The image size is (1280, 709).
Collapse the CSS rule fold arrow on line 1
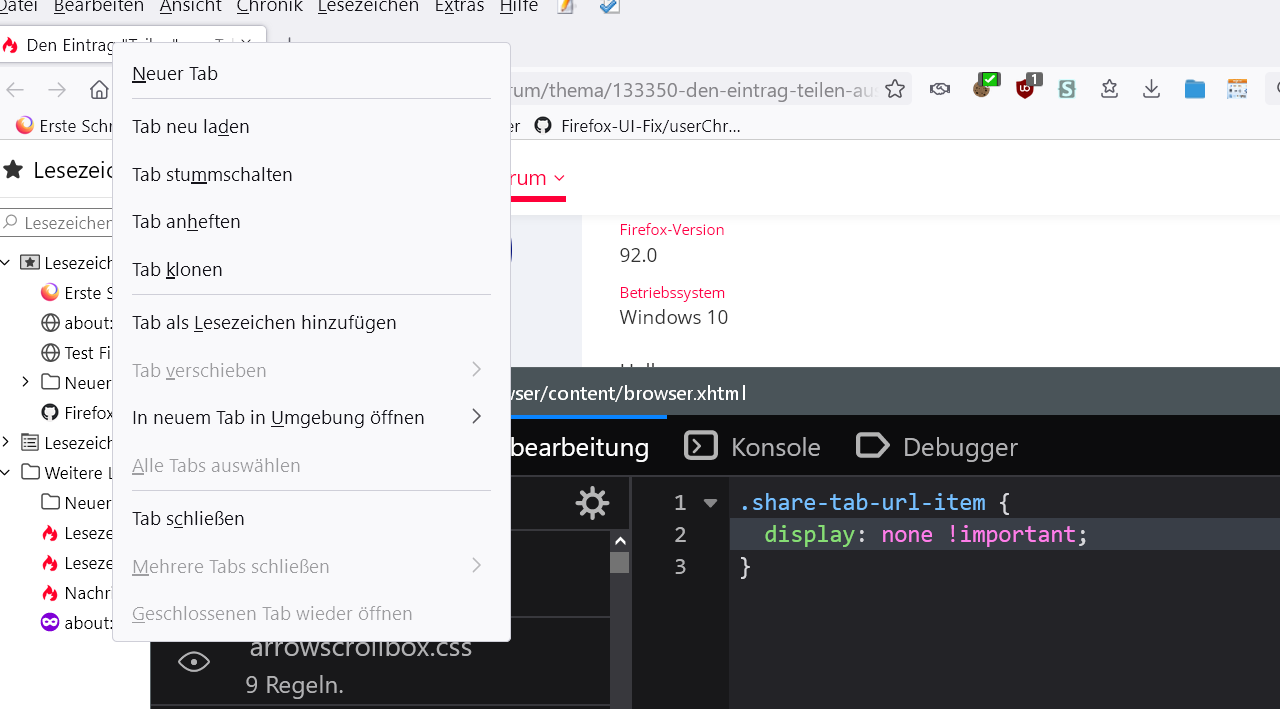coord(710,503)
